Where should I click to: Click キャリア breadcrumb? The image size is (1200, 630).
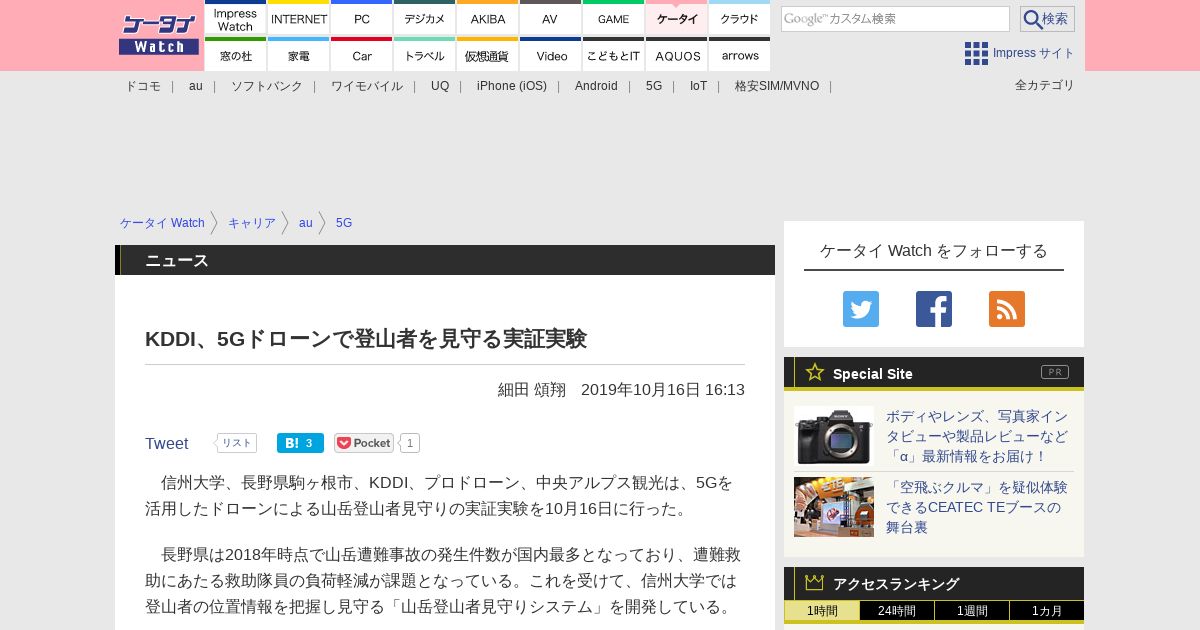(x=252, y=223)
